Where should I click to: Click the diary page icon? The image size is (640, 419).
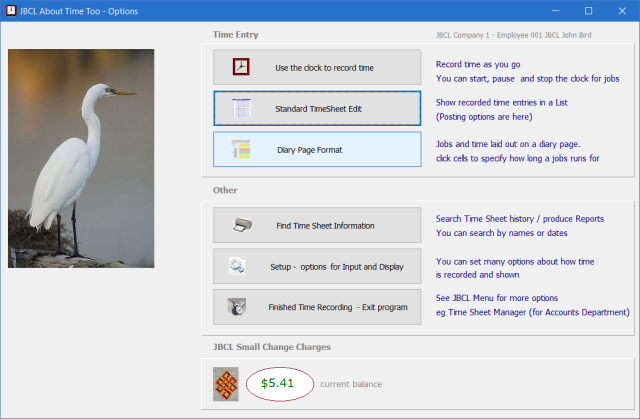(x=241, y=149)
